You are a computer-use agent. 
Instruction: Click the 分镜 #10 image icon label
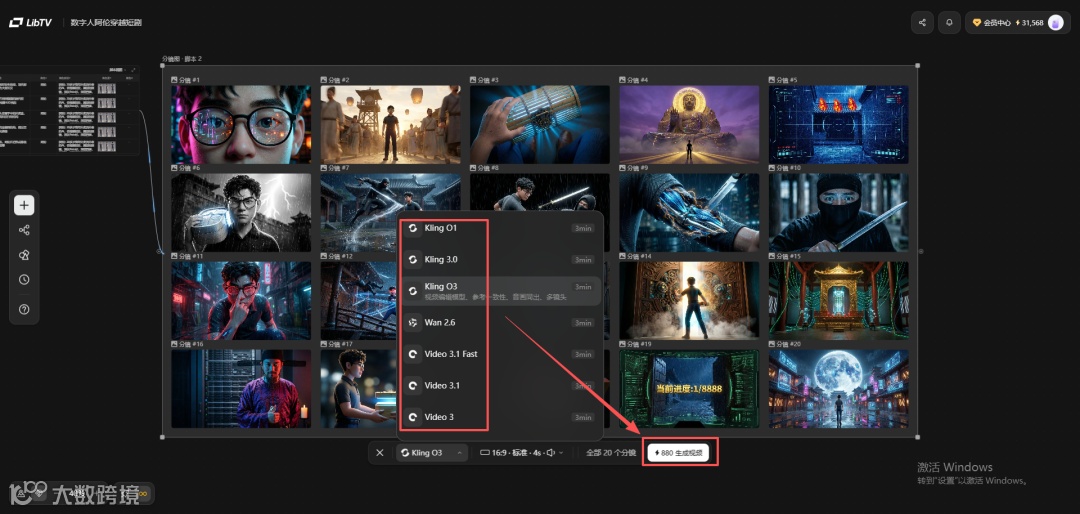pos(786,168)
